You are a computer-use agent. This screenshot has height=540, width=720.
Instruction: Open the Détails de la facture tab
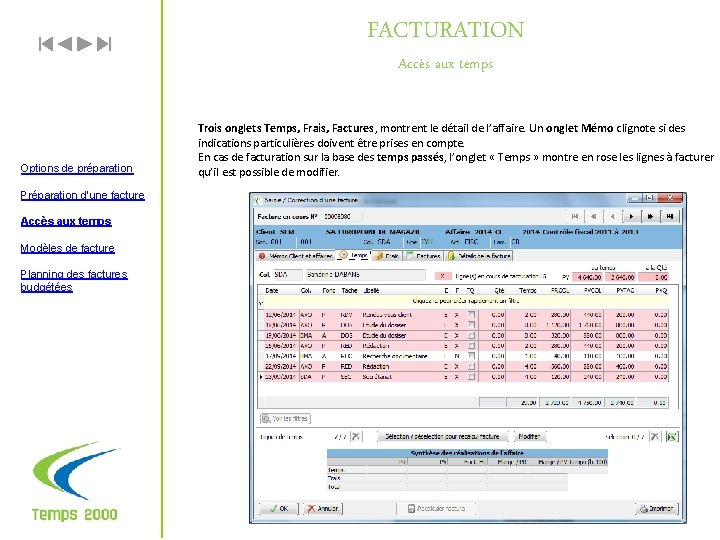[479, 256]
